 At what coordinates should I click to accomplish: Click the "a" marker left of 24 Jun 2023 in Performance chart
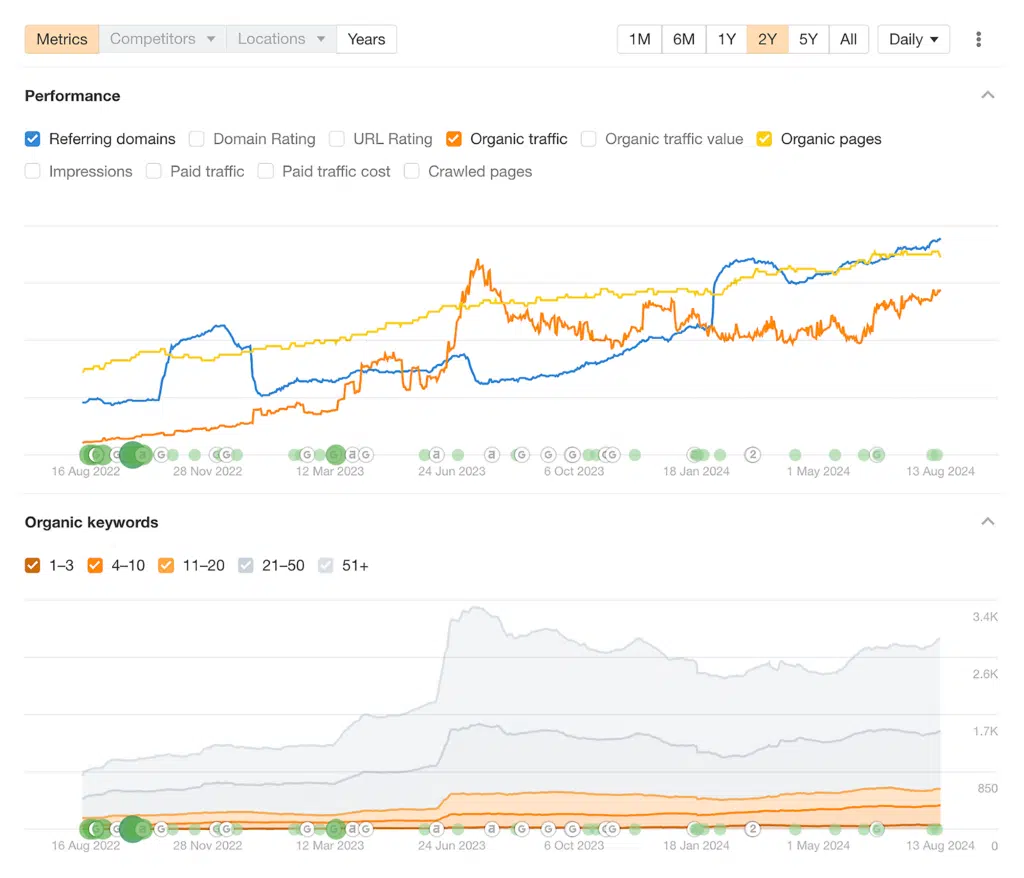[436, 454]
